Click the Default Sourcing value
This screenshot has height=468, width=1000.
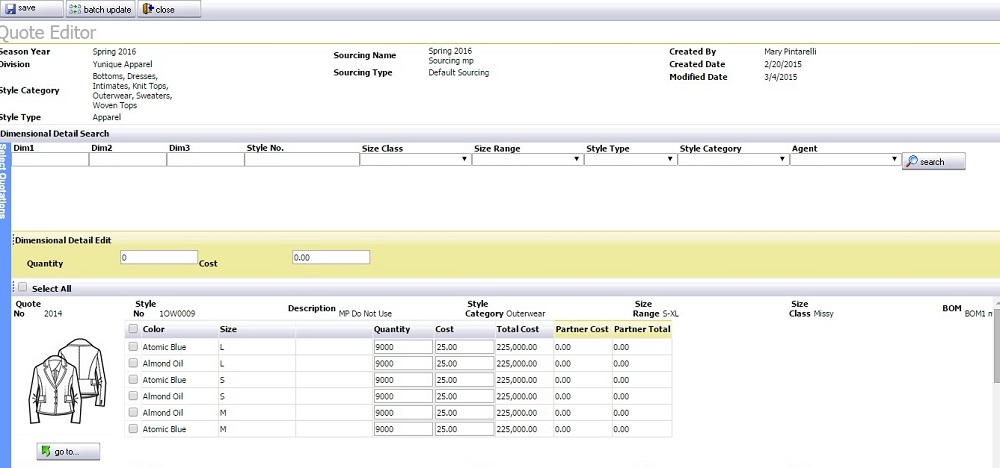point(459,73)
